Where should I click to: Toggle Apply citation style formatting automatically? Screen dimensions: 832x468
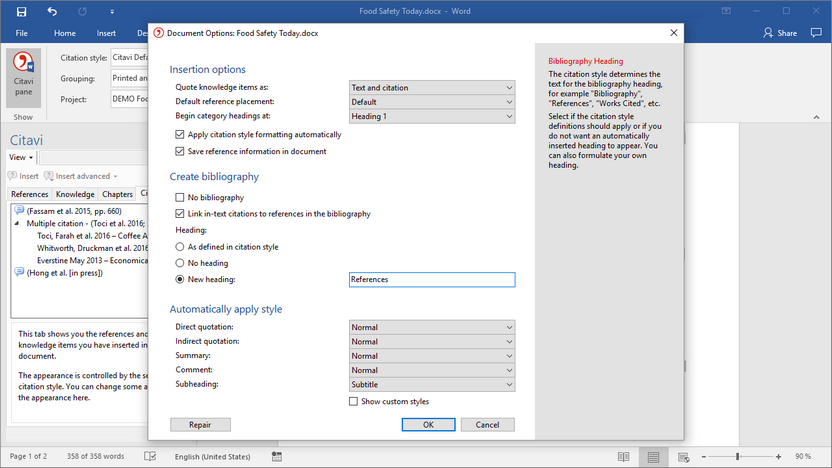click(x=179, y=135)
